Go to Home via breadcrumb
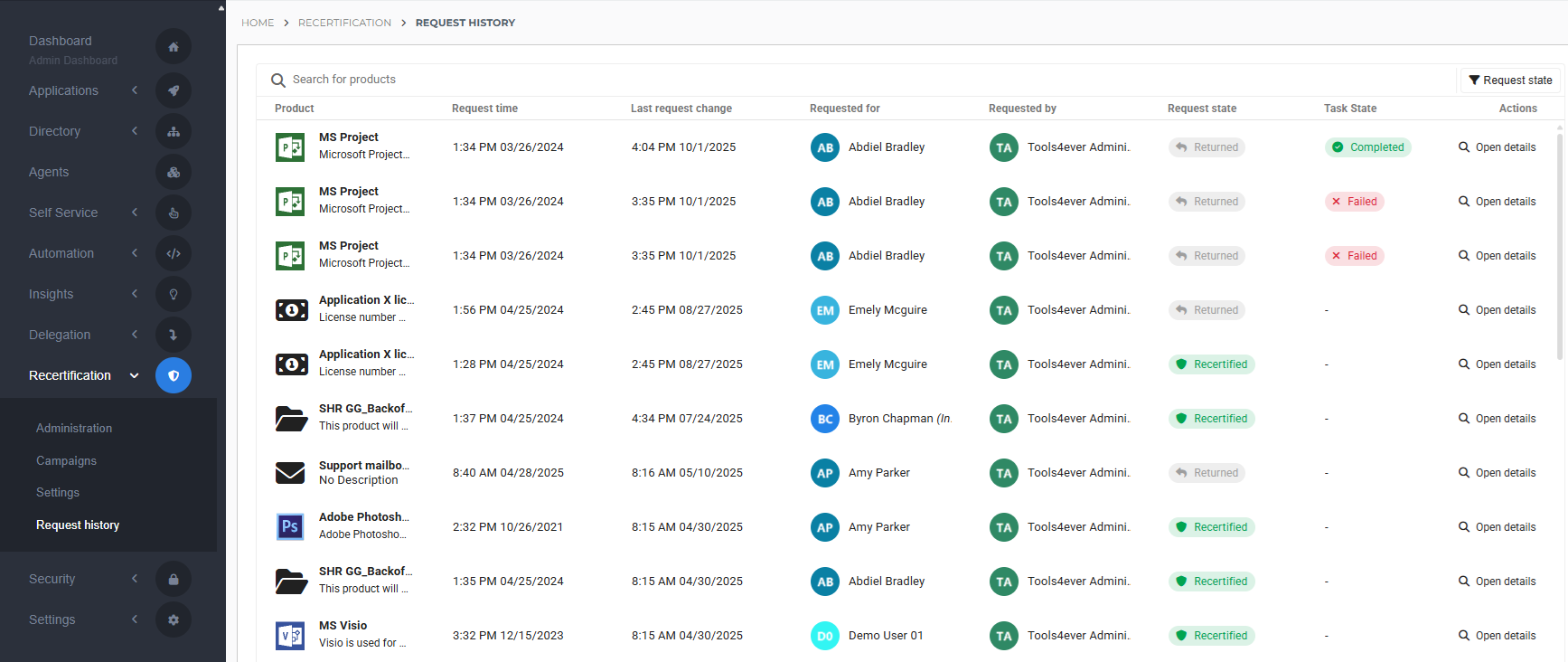1568x662 pixels. tap(258, 23)
